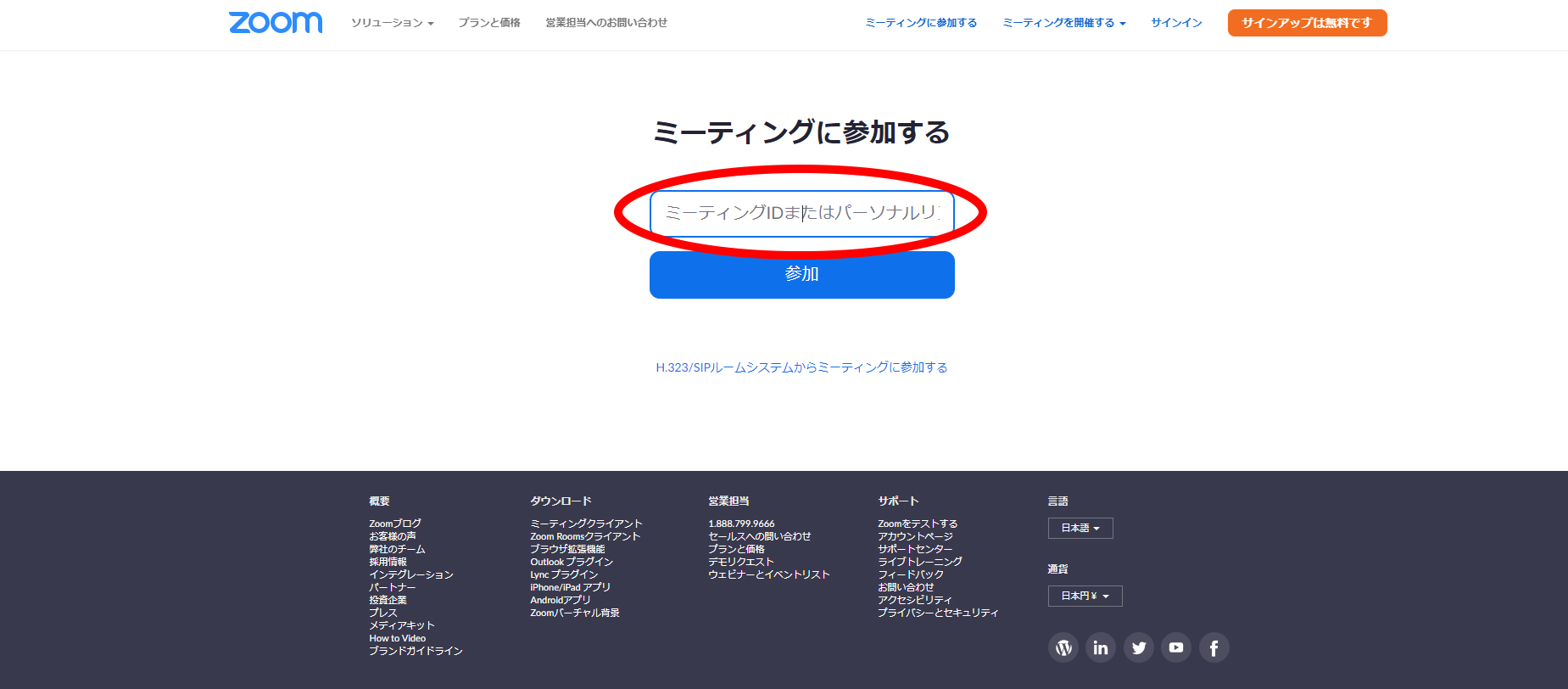Screen dimensions: 1568x689
Task: Open the お客様の声 footer link
Action: coord(393,536)
